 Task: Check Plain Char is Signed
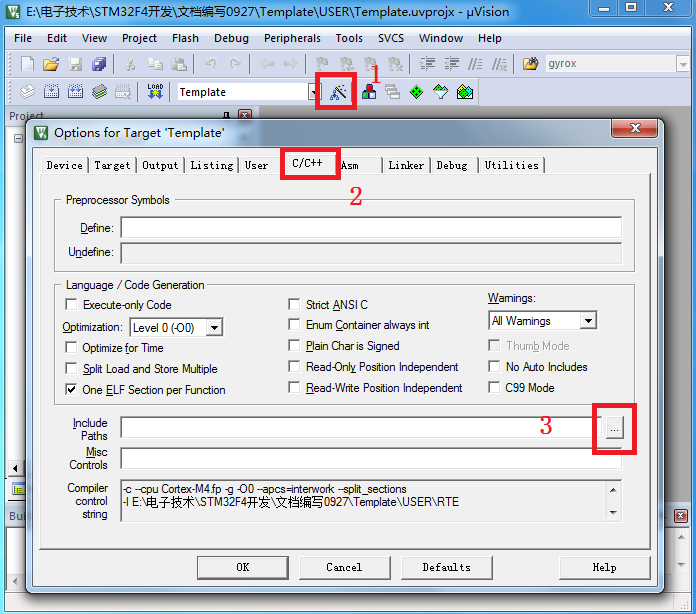pos(294,345)
